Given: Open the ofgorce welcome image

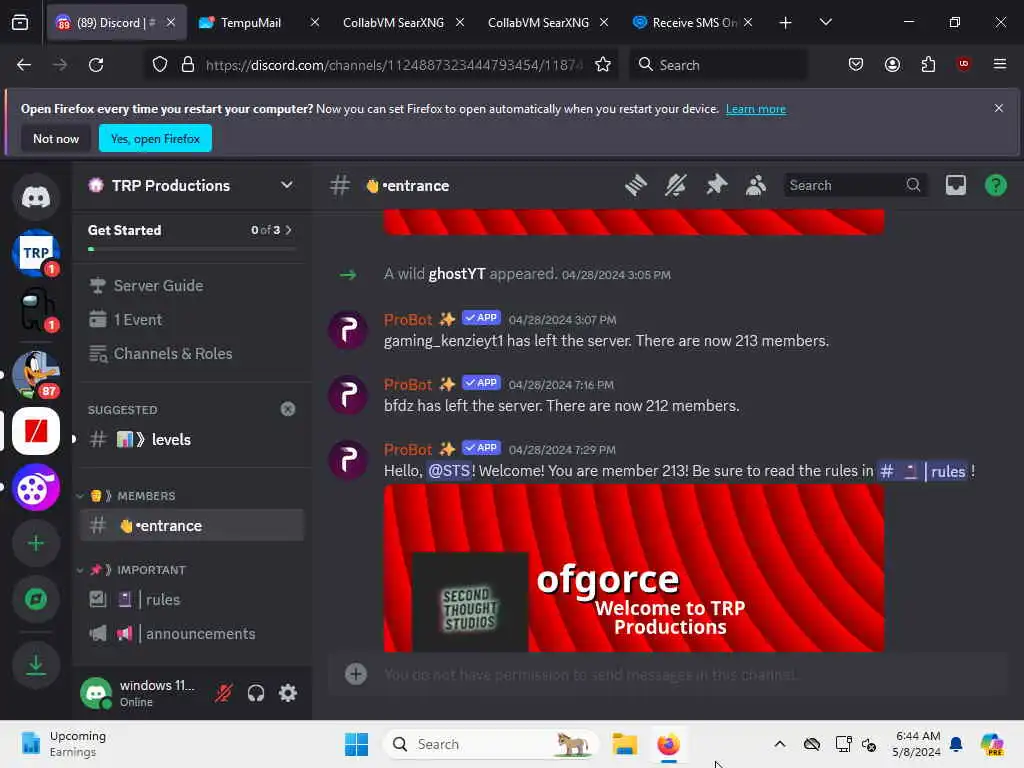Looking at the screenshot, I should point(633,568).
